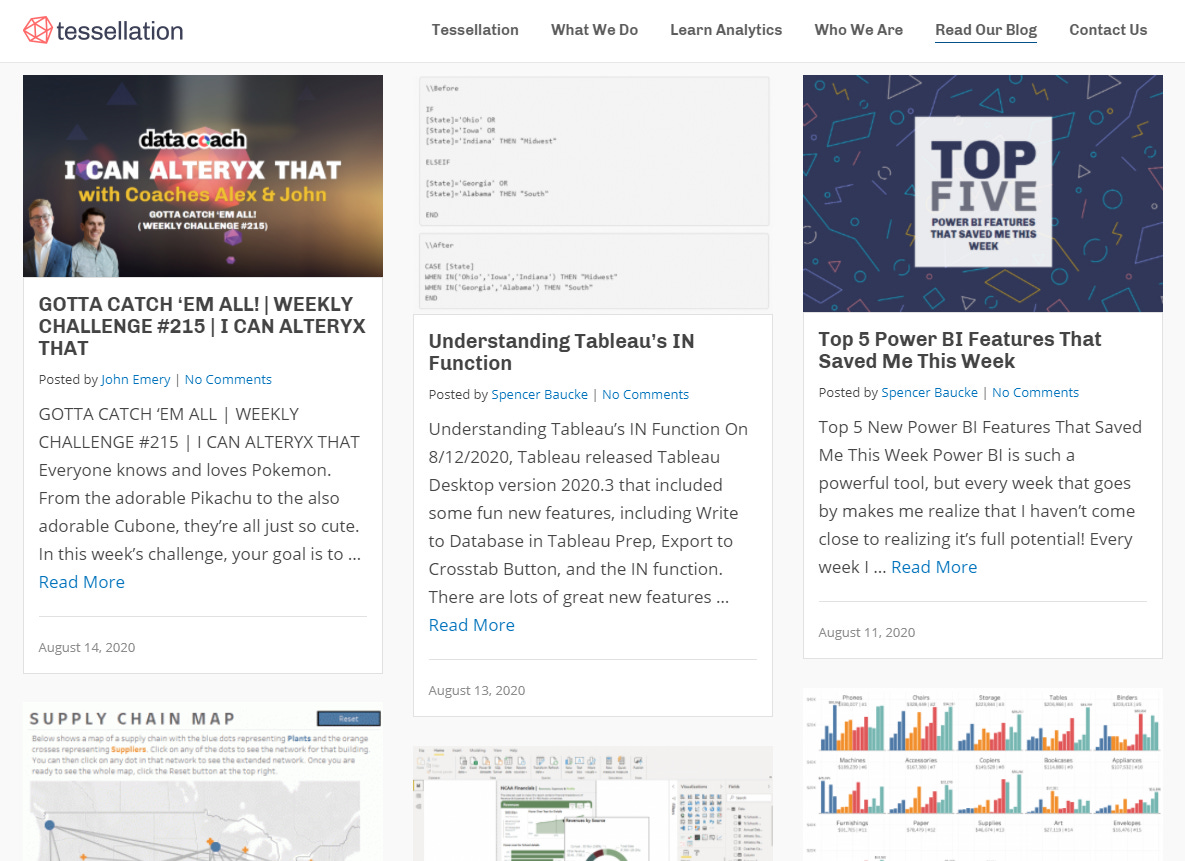Open Top 5 Power BI Features title
Image resolution: width=1185 pixels, height=861 pixels.
tap(960, 350)
